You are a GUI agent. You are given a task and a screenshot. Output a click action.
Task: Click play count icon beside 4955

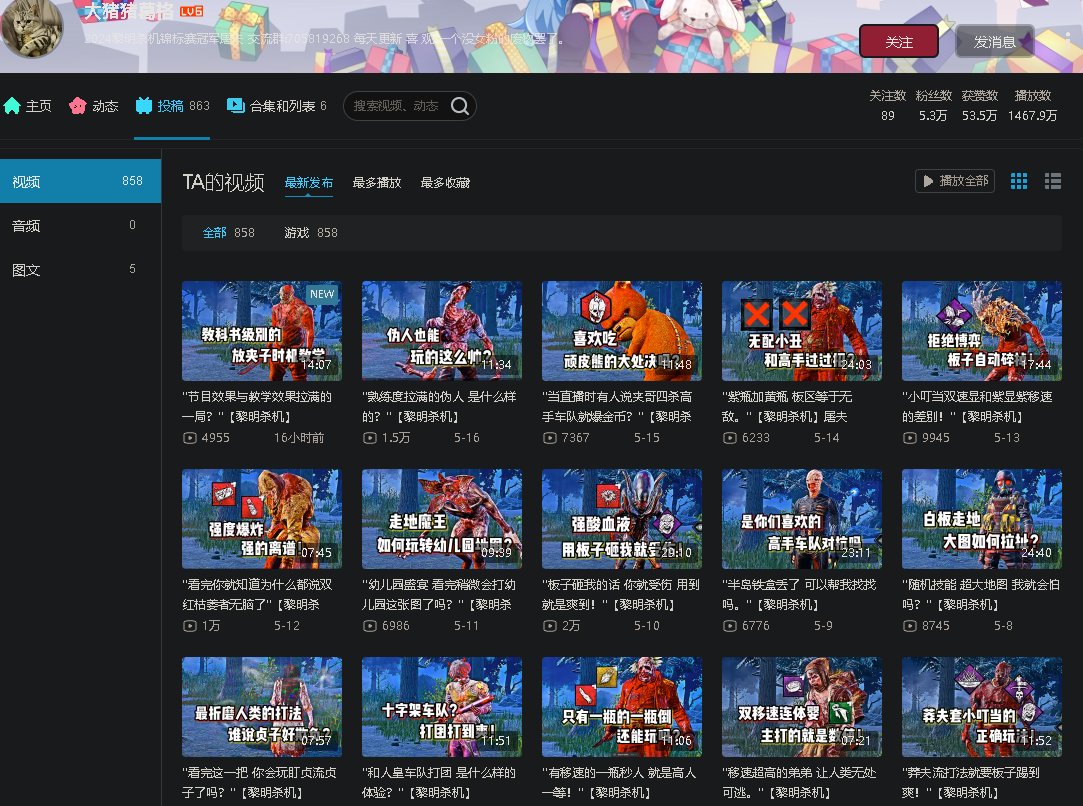(x=189, y=438)
